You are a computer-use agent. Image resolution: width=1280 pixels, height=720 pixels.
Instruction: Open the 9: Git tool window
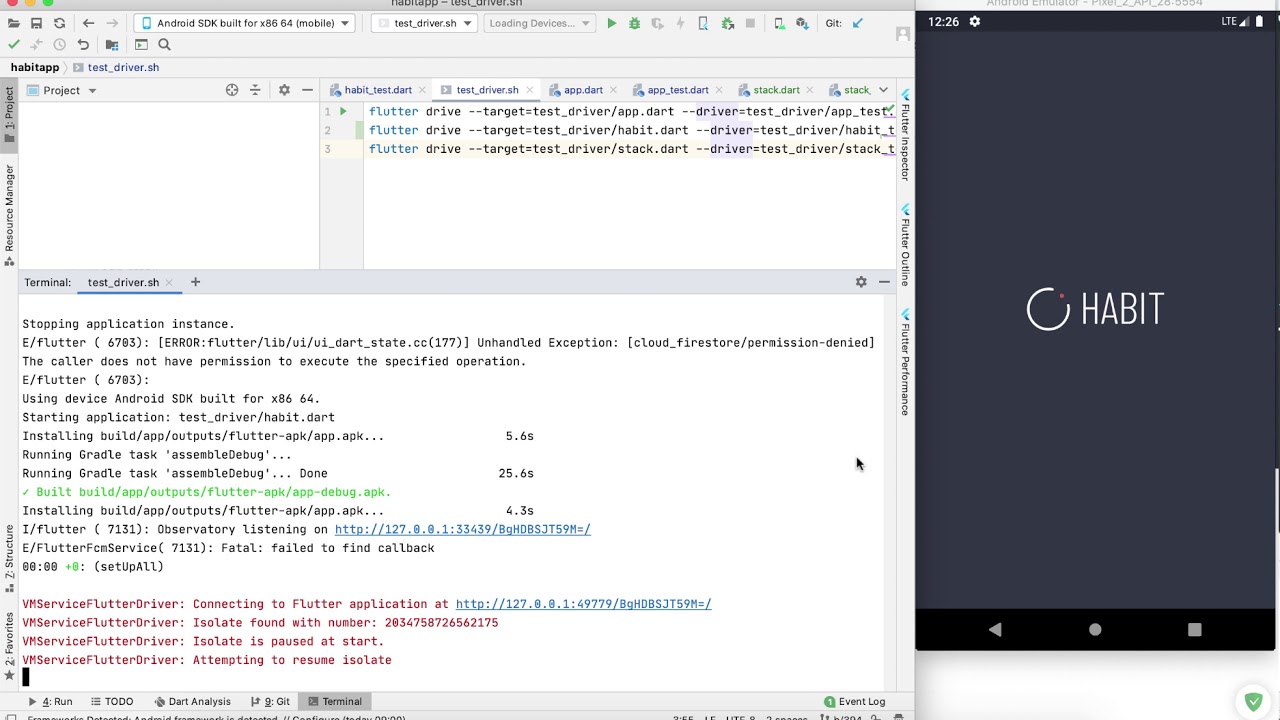coord(270,701)
